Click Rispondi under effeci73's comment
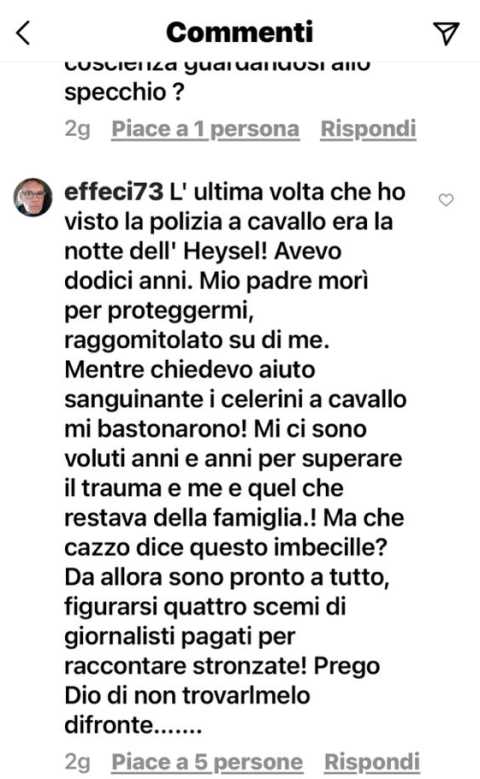Screen dimensions: 480x779 point(372,762)
